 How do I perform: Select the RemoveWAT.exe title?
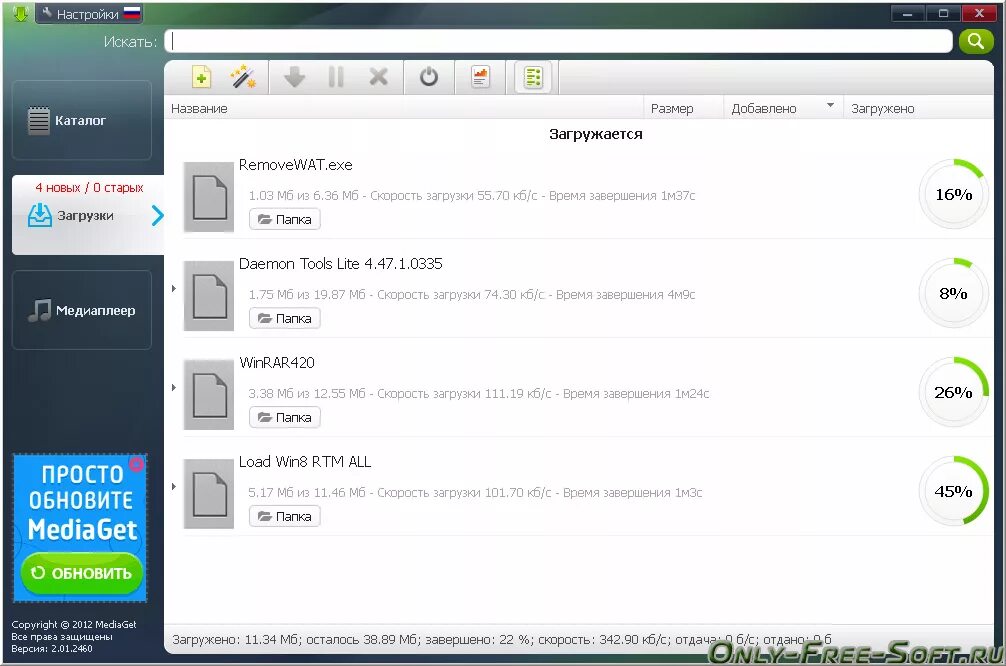click(296, 165)
